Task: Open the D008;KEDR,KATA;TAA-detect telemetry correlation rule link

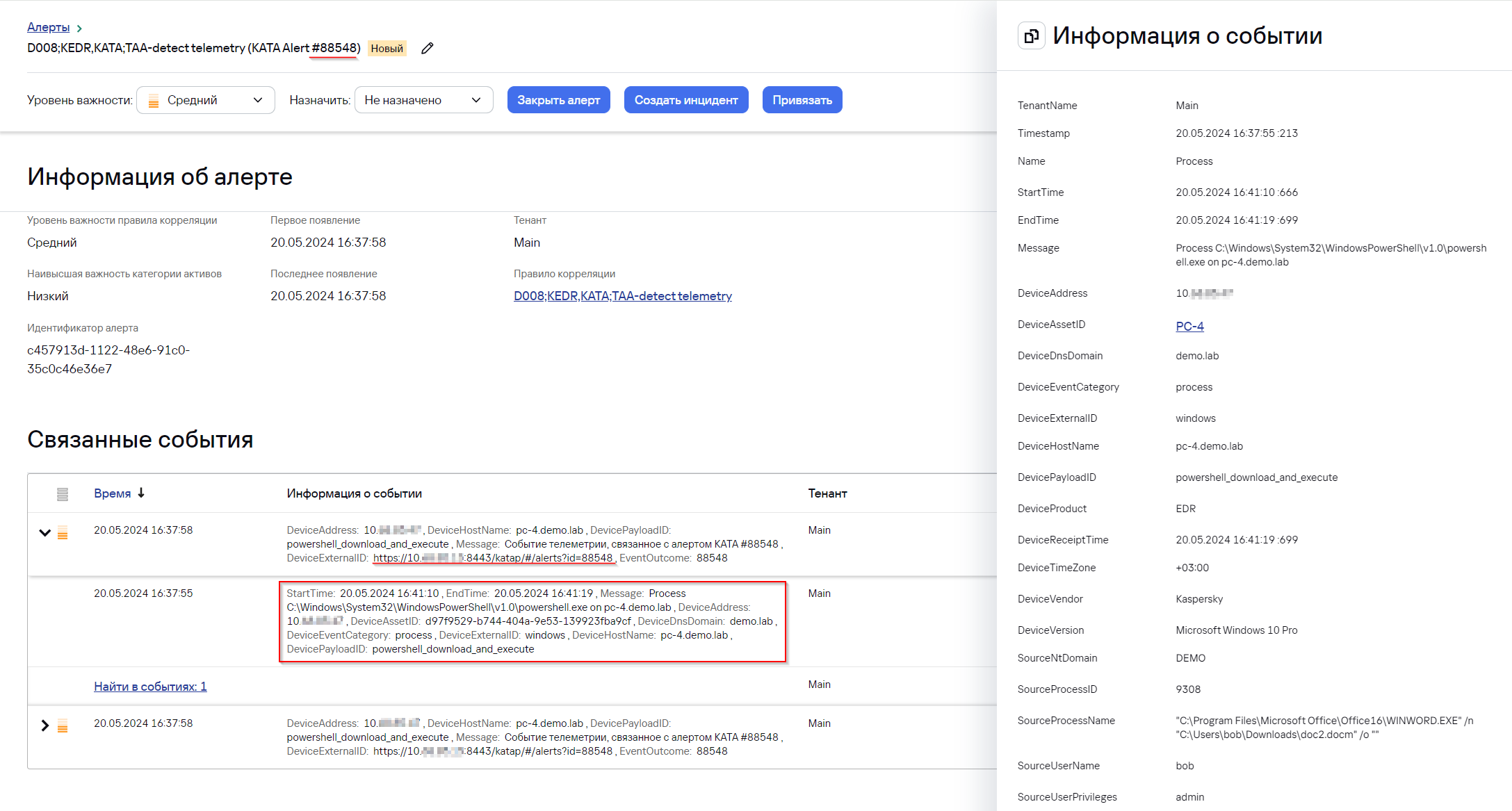Action: [623, 296]
